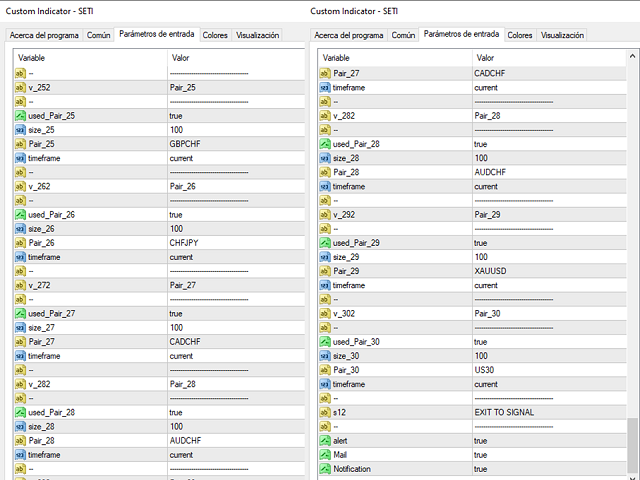Click the boolean icon next to Mail
Viewport: 640px width, 480px height.
pos(325,455)
